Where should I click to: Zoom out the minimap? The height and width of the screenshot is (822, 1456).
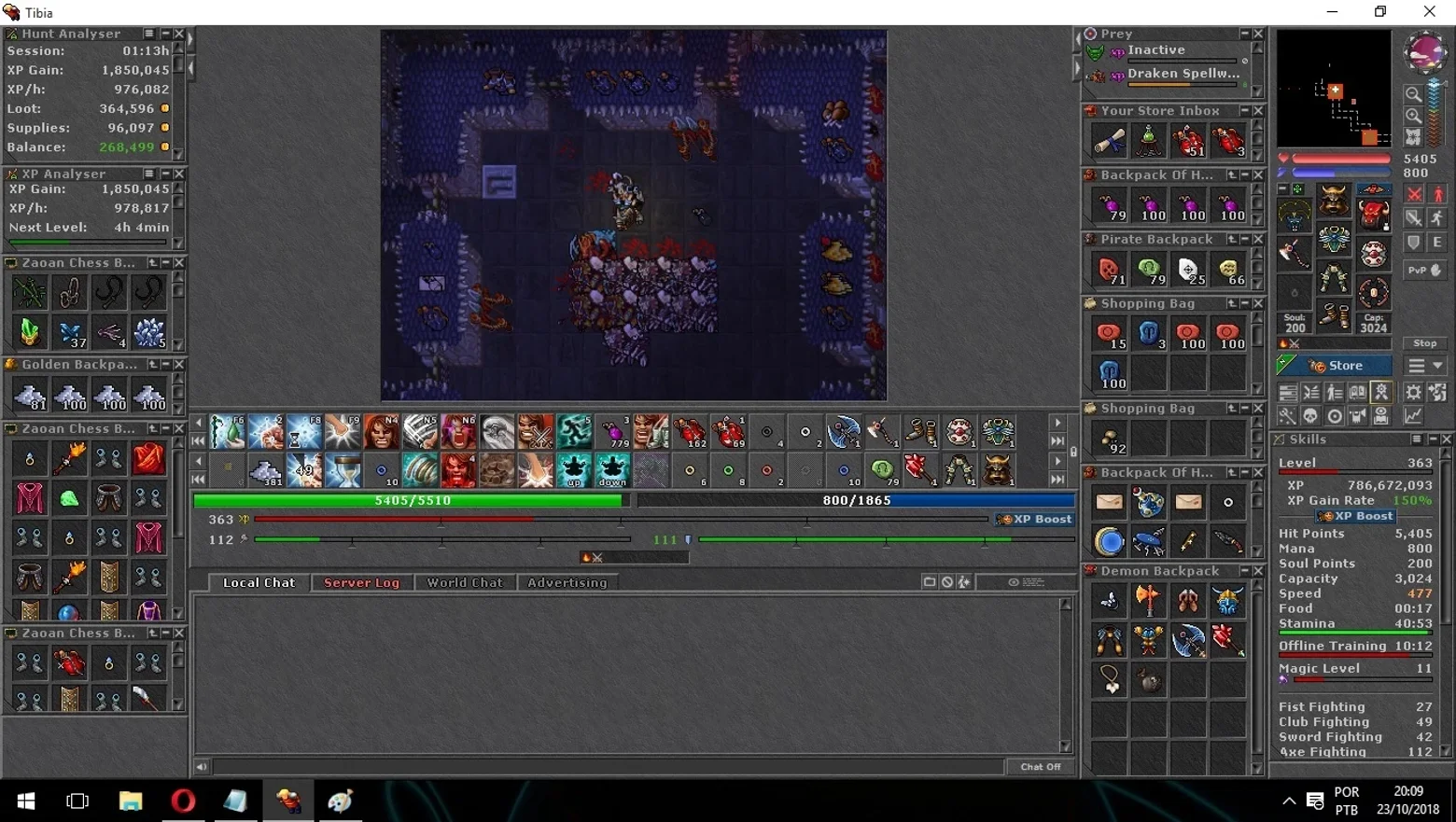(1413, 94)
